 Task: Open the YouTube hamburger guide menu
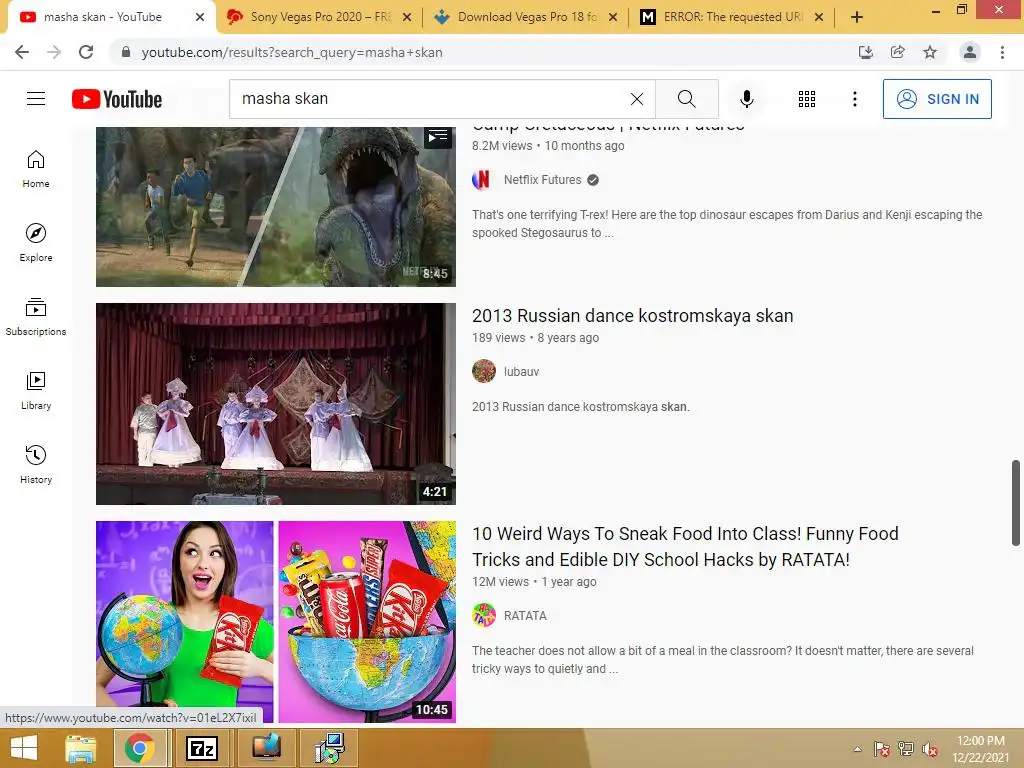coord(36,99)
